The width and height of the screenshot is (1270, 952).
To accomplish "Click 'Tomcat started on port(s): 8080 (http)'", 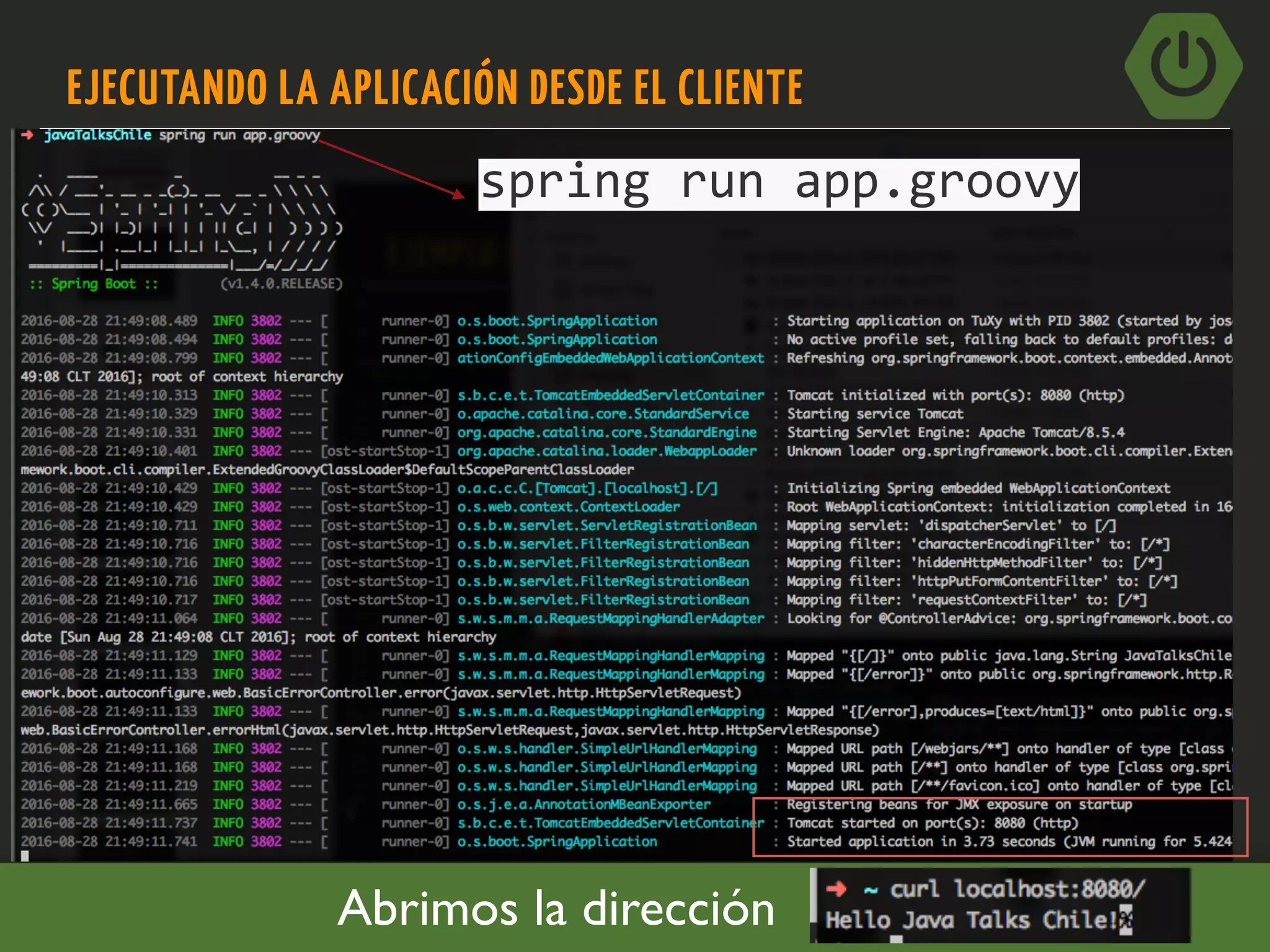I will pos(933,823).
